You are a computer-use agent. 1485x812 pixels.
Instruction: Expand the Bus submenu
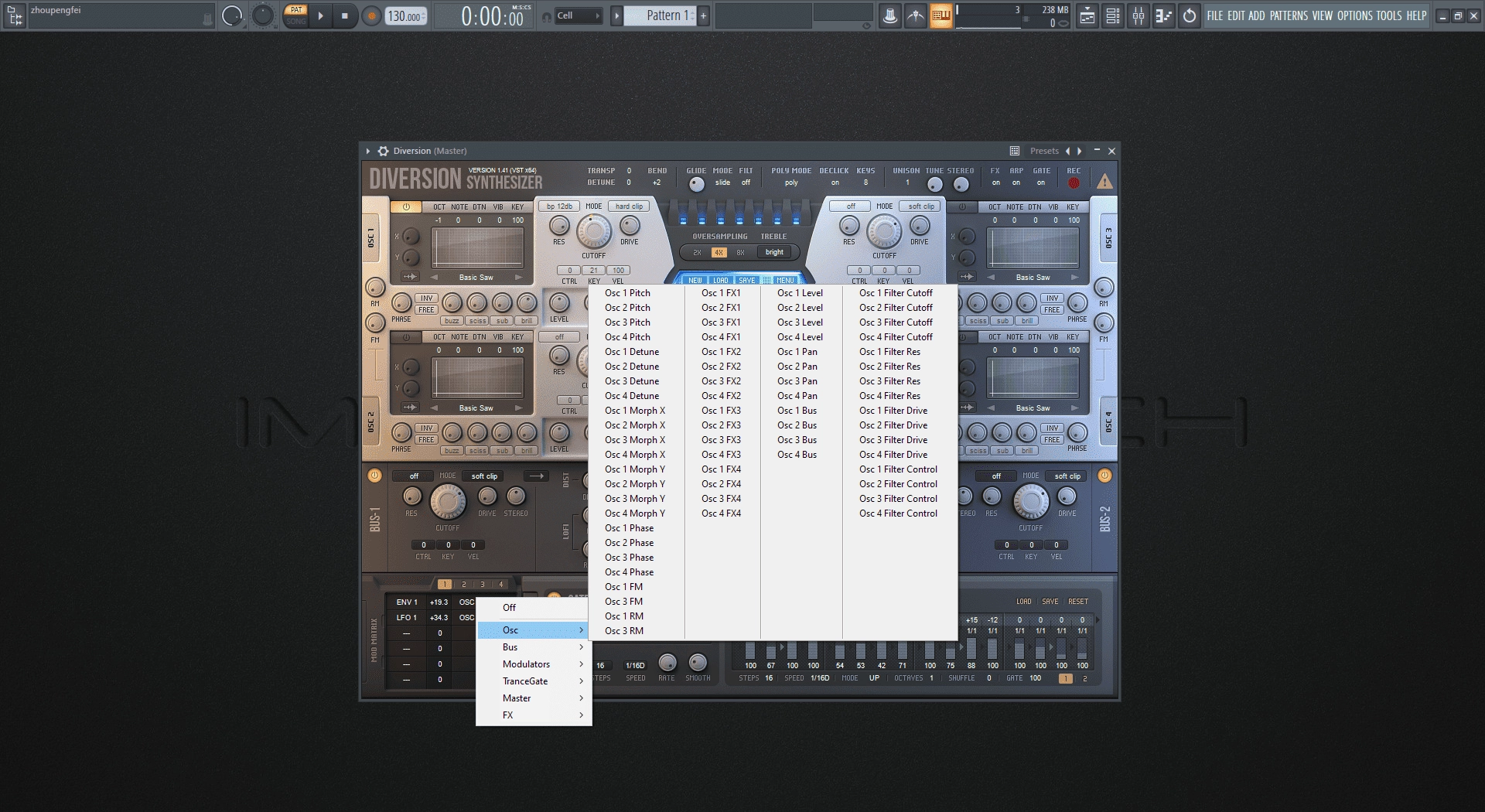tap(534, 647)
